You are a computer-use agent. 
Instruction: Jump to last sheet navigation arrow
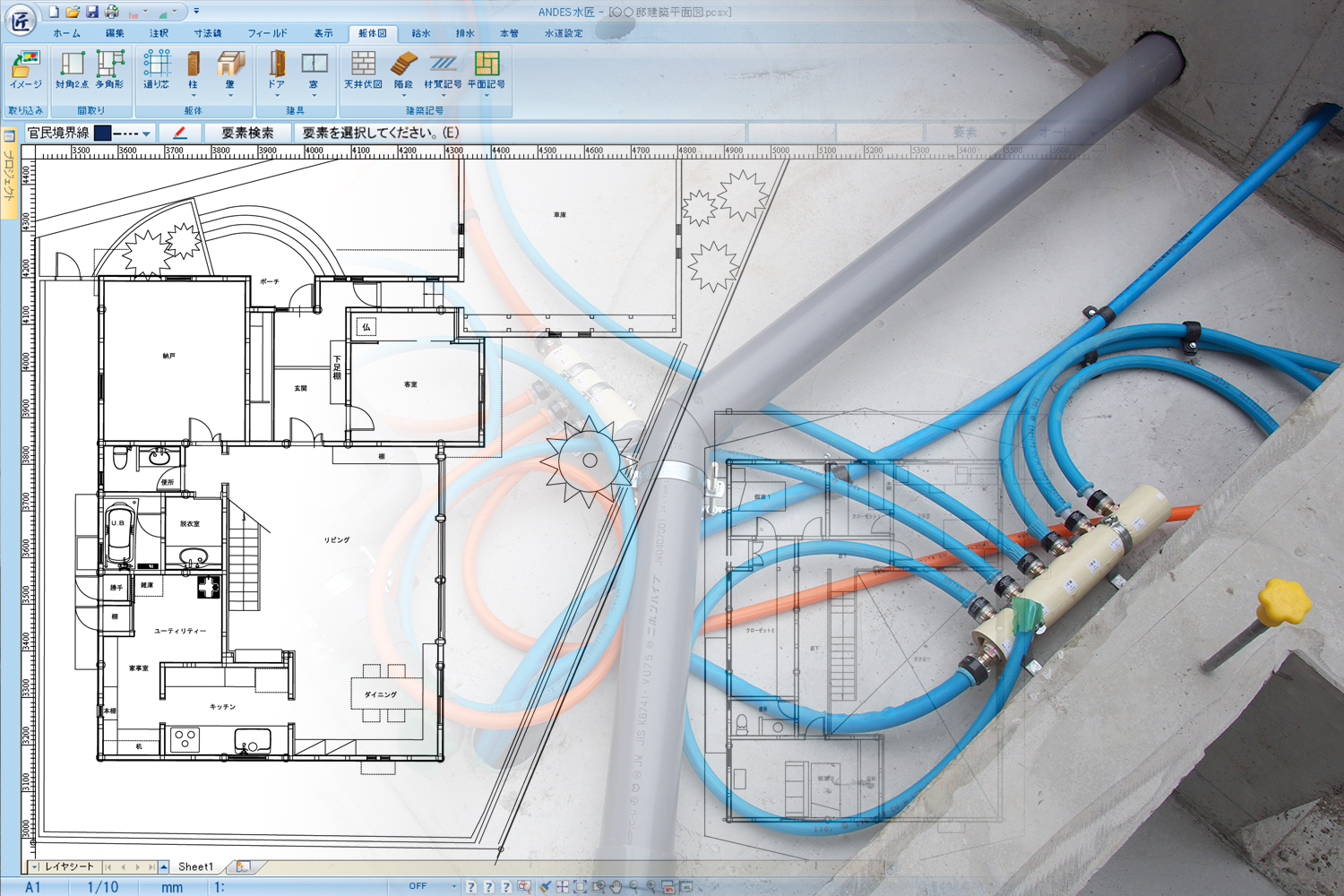point(151,867)
